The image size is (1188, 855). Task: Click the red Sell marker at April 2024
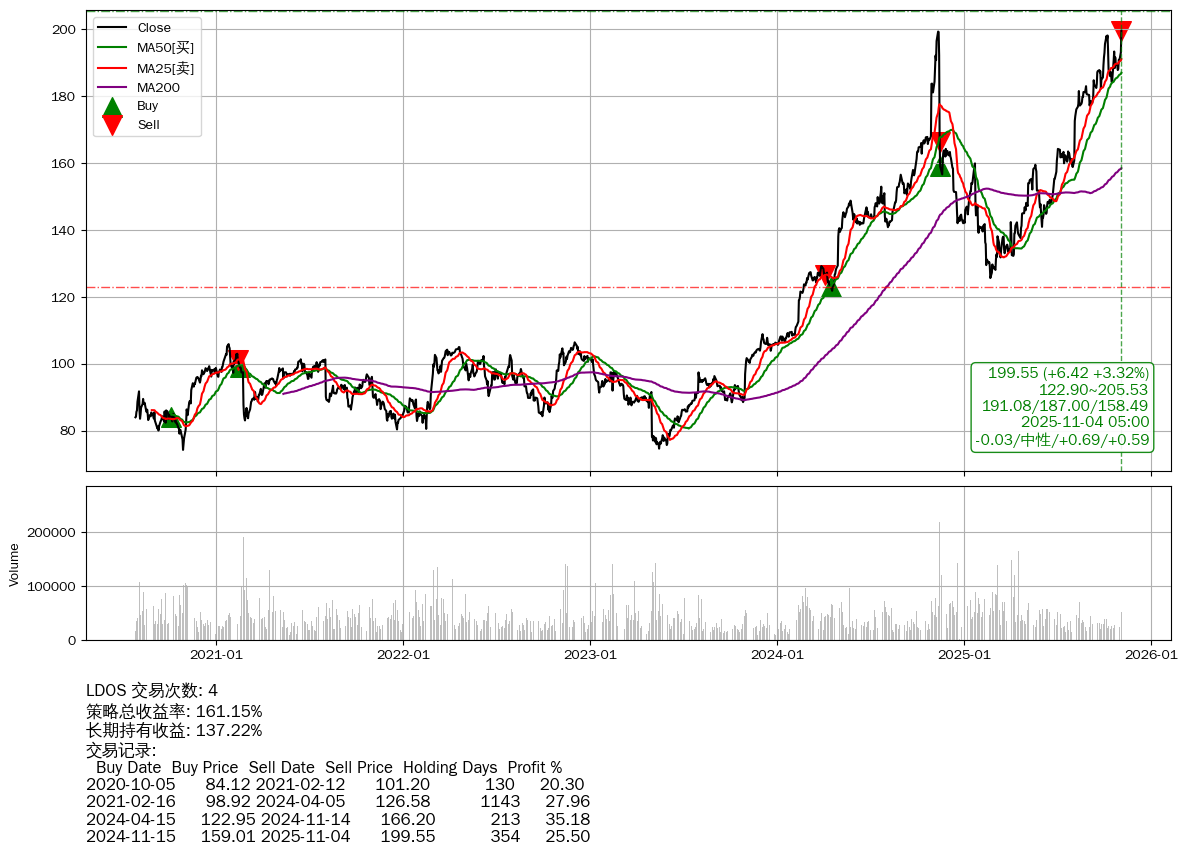[x=826, y=275]
